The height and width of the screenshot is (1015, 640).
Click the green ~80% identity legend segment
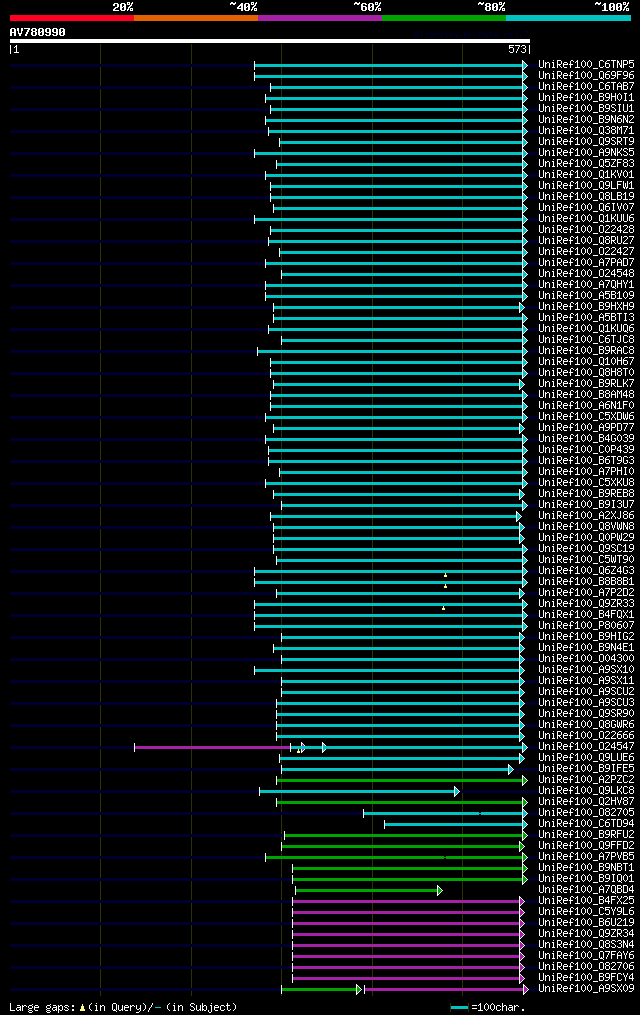444,18
